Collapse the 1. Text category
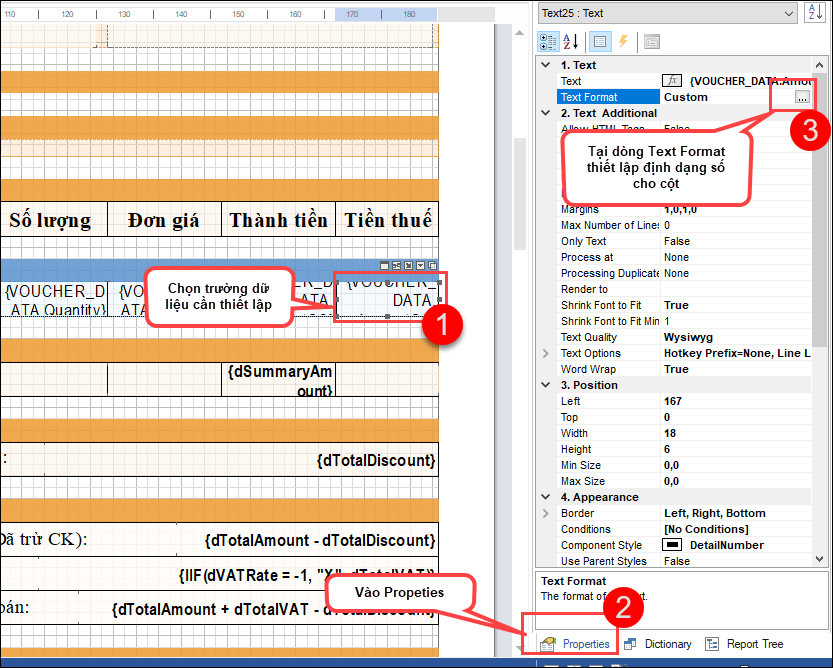 coord(546,65)
